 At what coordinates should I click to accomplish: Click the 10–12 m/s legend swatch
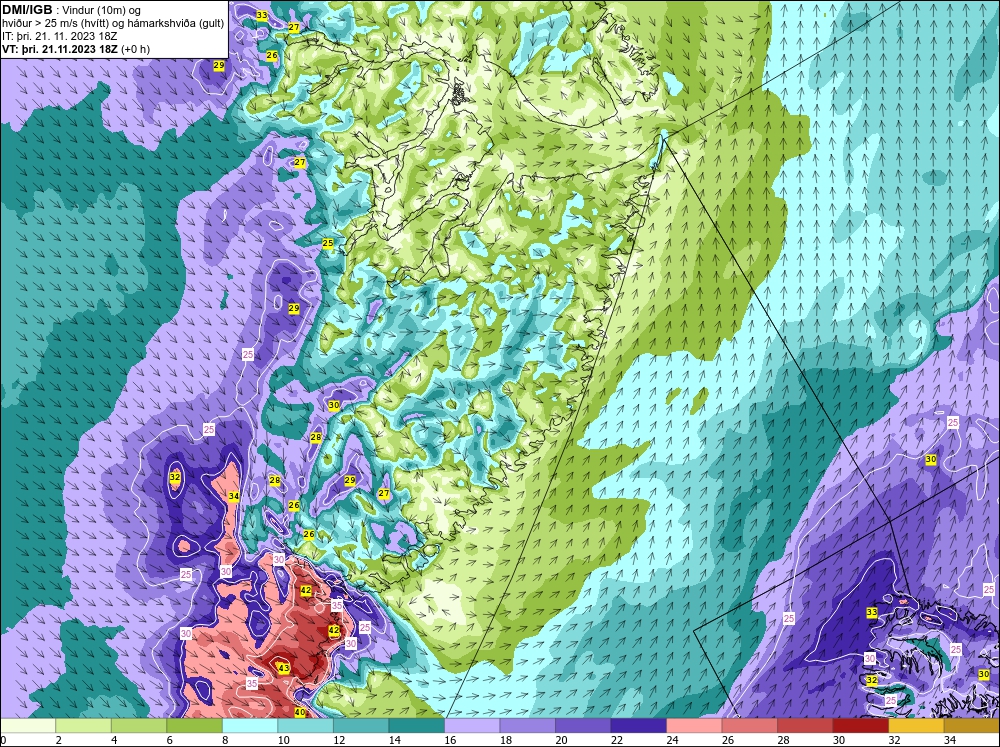coord(305,725)
